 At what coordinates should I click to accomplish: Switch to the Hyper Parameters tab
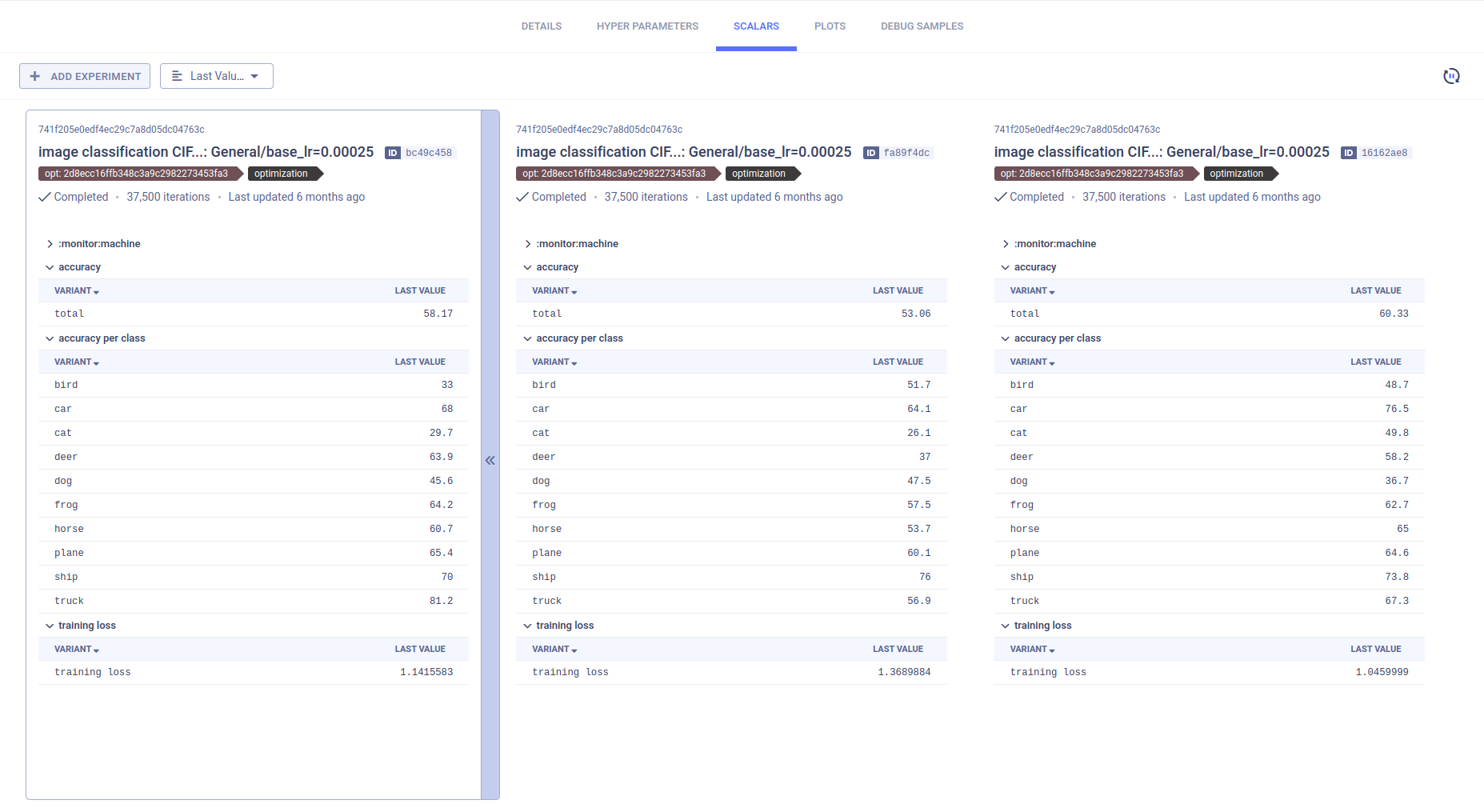647,26
